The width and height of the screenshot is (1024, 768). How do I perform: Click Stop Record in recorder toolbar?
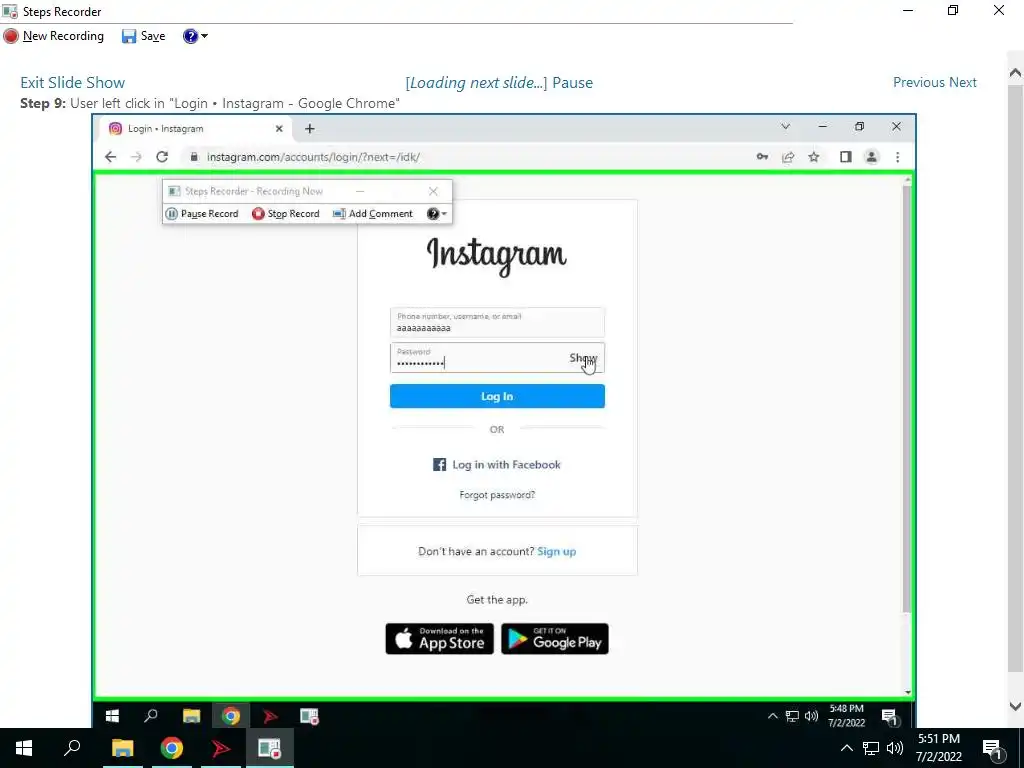point(286,214)
